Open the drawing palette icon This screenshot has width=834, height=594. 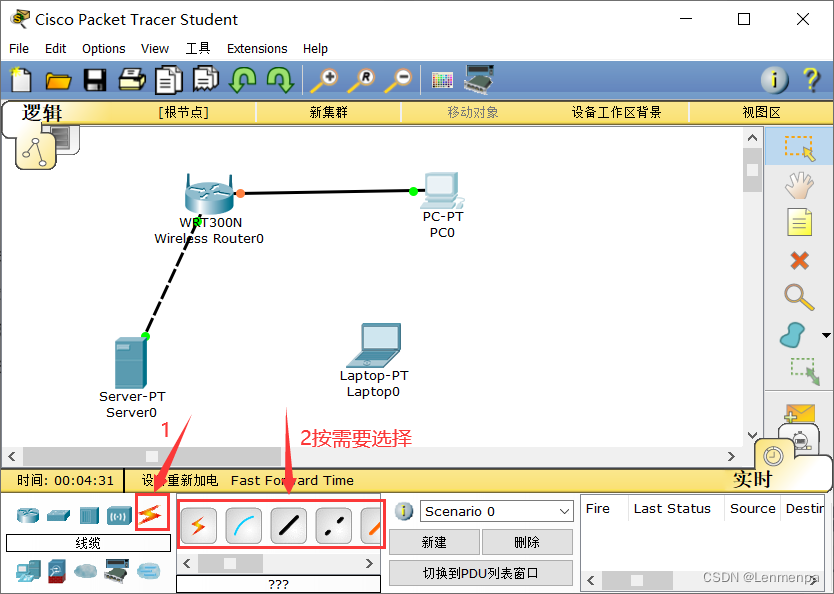442,80
